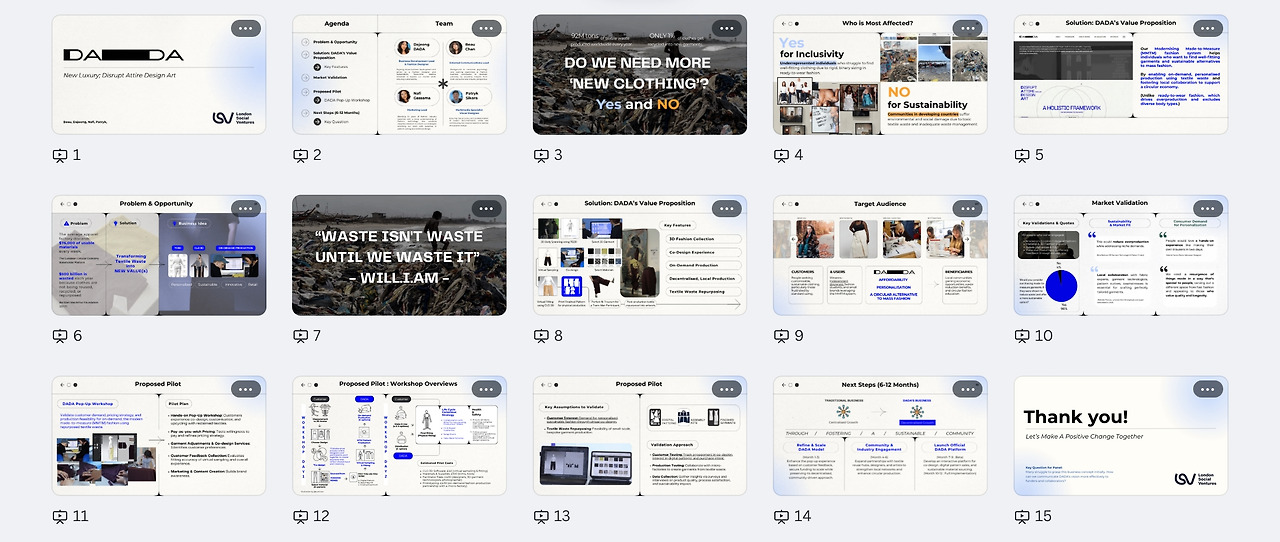Click the presentation icon beside number 1
Viewport: 1280px width, 542px height.
[60, 156]
